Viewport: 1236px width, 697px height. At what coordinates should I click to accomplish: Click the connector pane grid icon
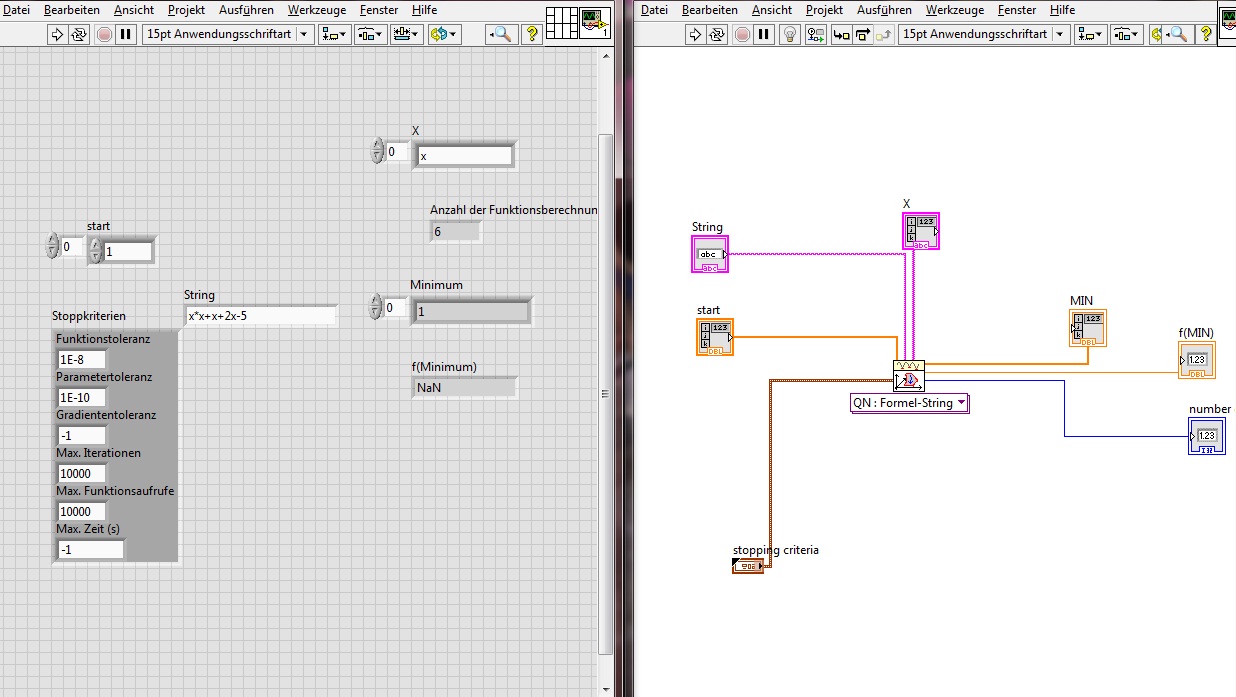(562, 22)
